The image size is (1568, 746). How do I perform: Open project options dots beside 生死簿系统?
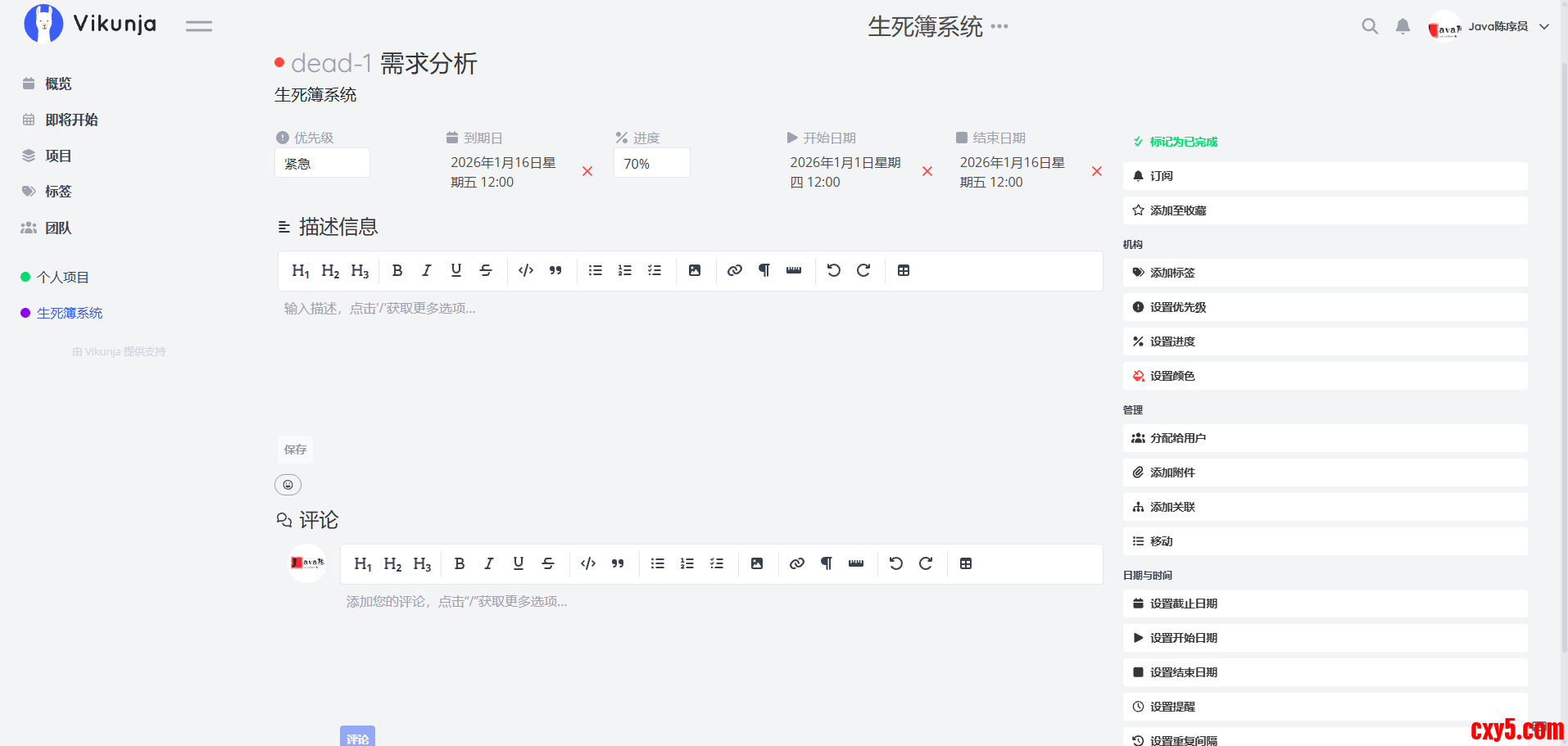[x=999, y=26]
